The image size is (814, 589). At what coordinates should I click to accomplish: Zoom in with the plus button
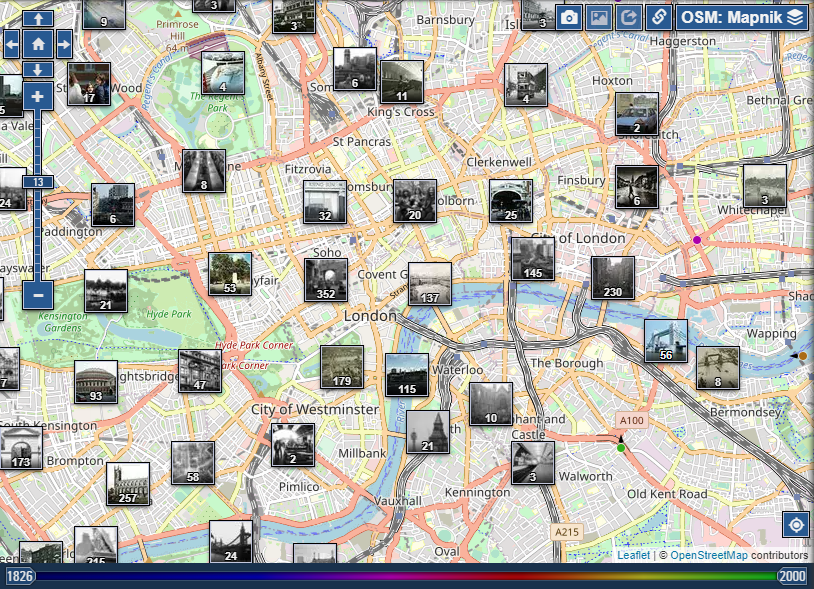pyautogui.click(x=38, y=96)
